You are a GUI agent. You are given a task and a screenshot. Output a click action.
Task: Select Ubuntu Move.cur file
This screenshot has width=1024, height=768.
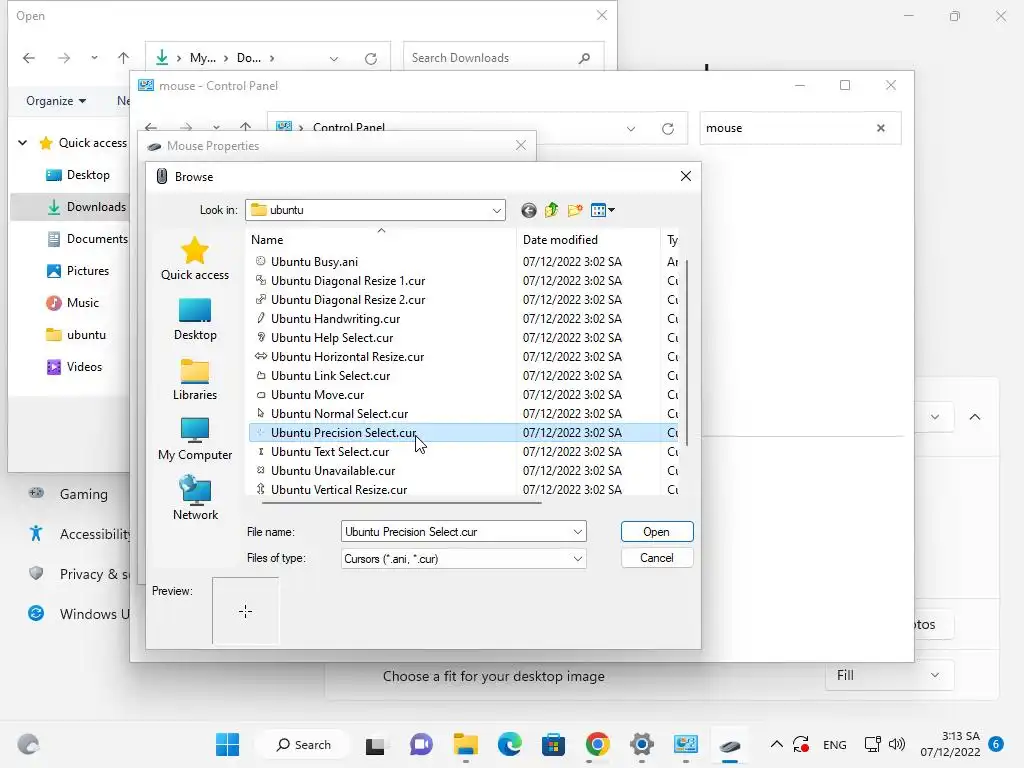[x=317, y=394]
